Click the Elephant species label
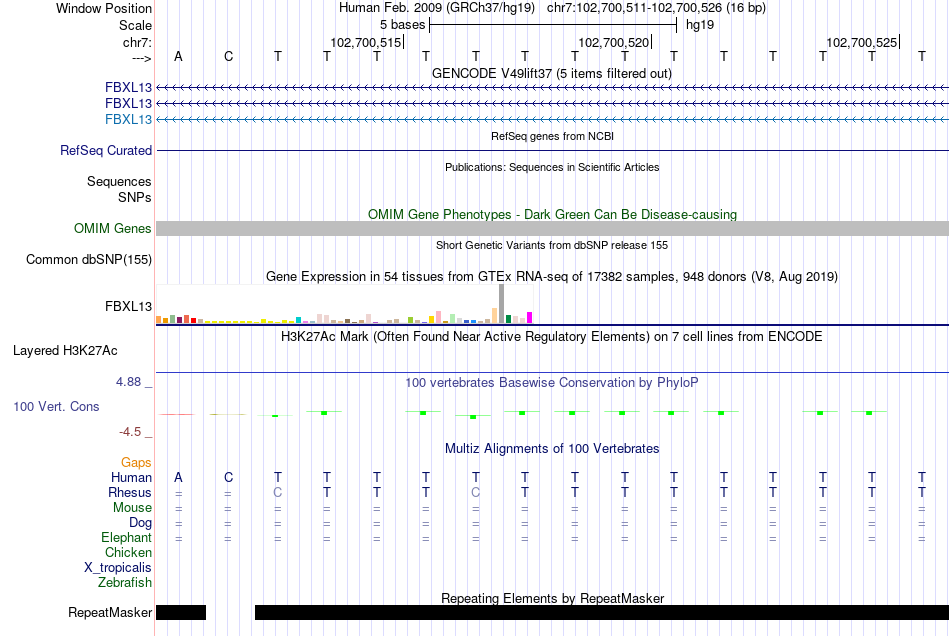The image size is (950, 636). (127, 538)
